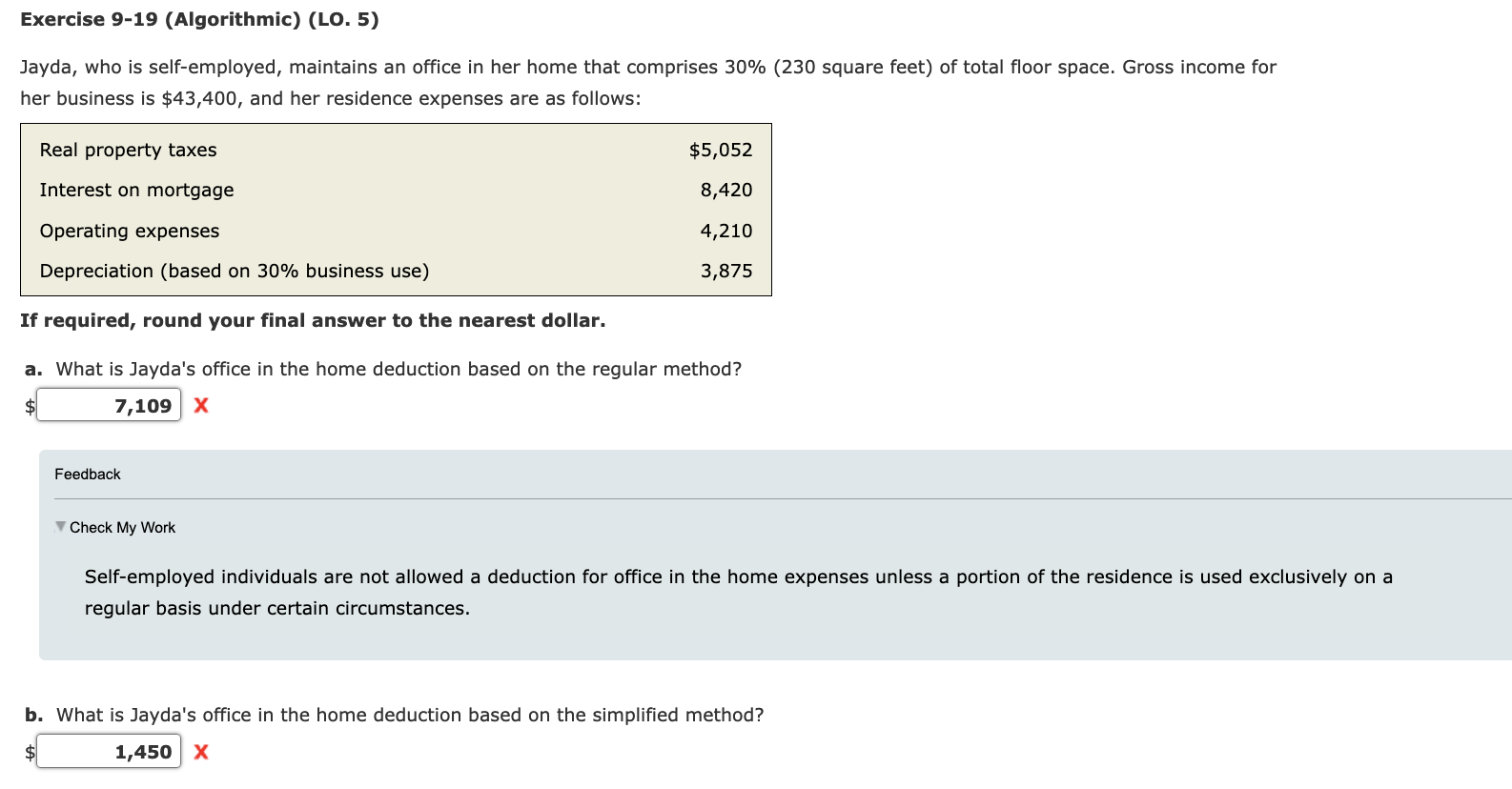Screen dimensions: 1512x789
Task: Click the Exercise 9-19 title
Action: tap(199, 20)
